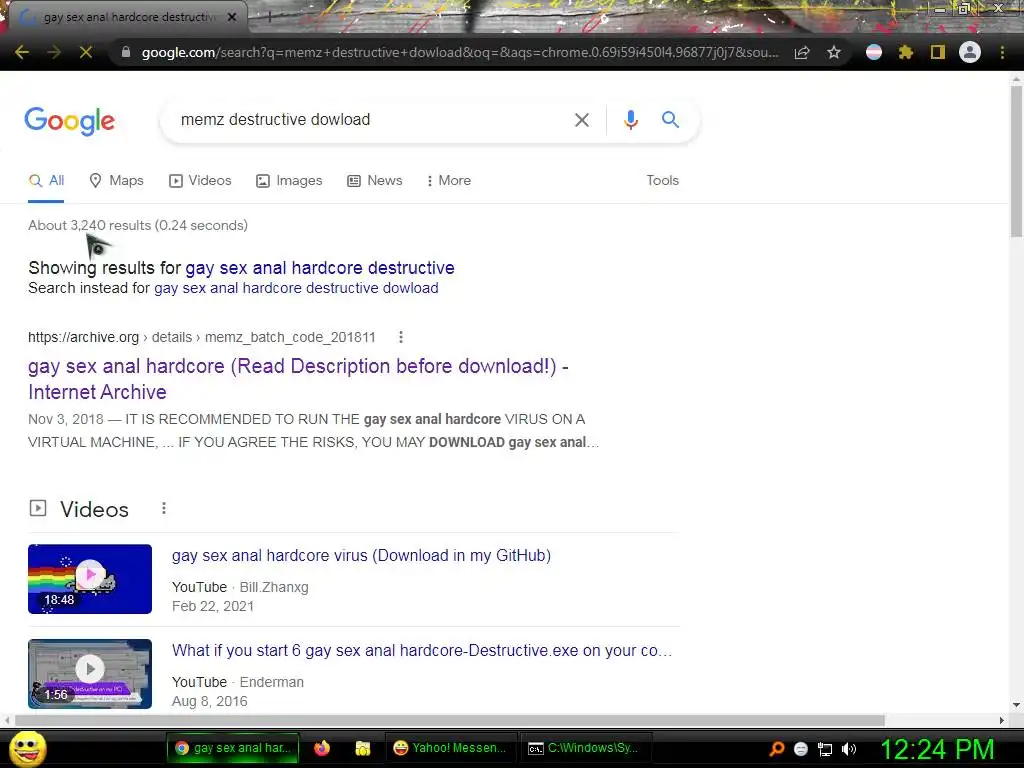Launch Firefox from the taskbar

click(x=322, y=748)
